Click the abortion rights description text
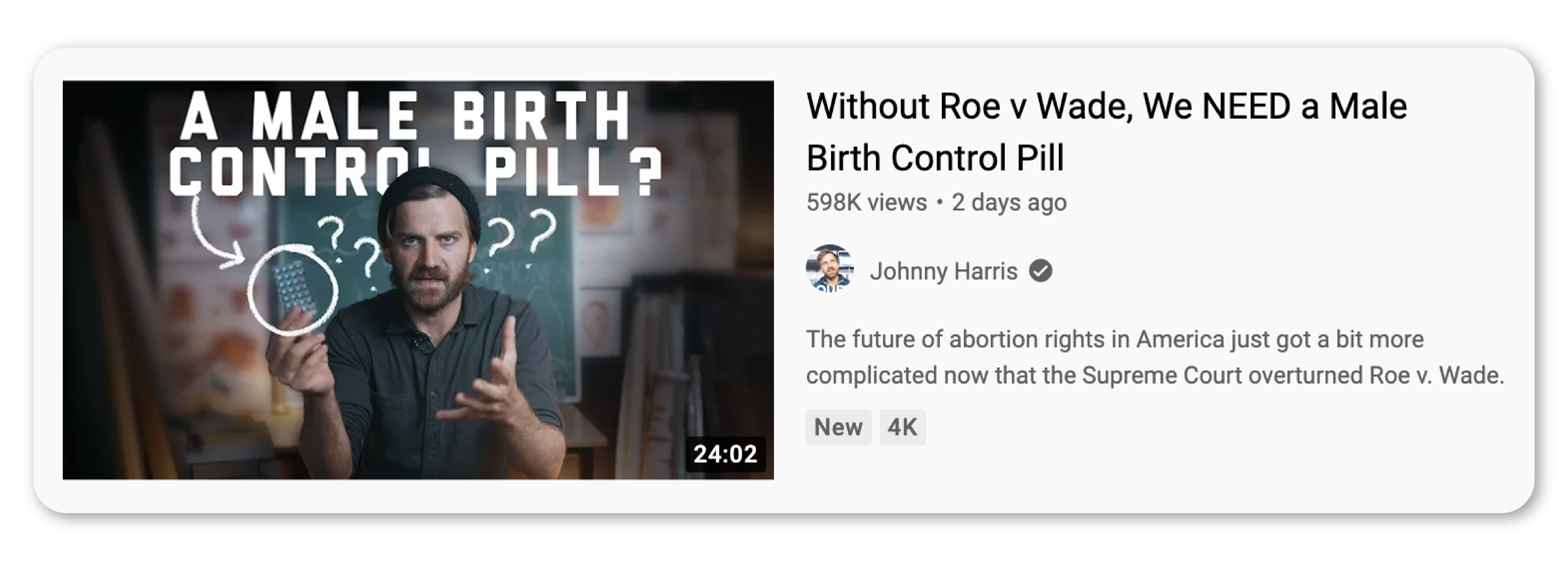Screen dimensions: 1568x561 tap(1155, 357)
